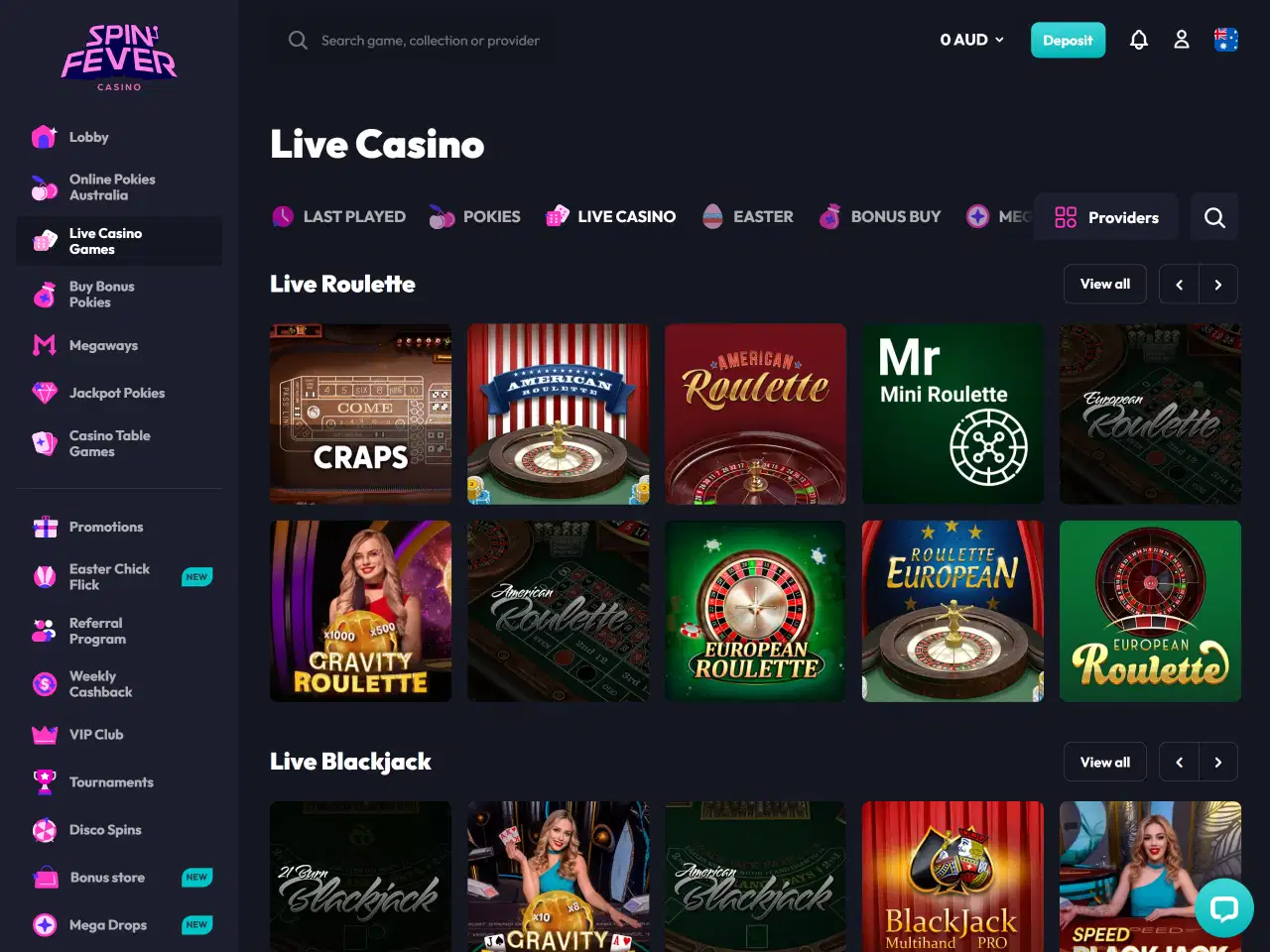Switch to the BONUS BUY tab
This screenshot has width=1270, height=952.
[x=879, y=216]
